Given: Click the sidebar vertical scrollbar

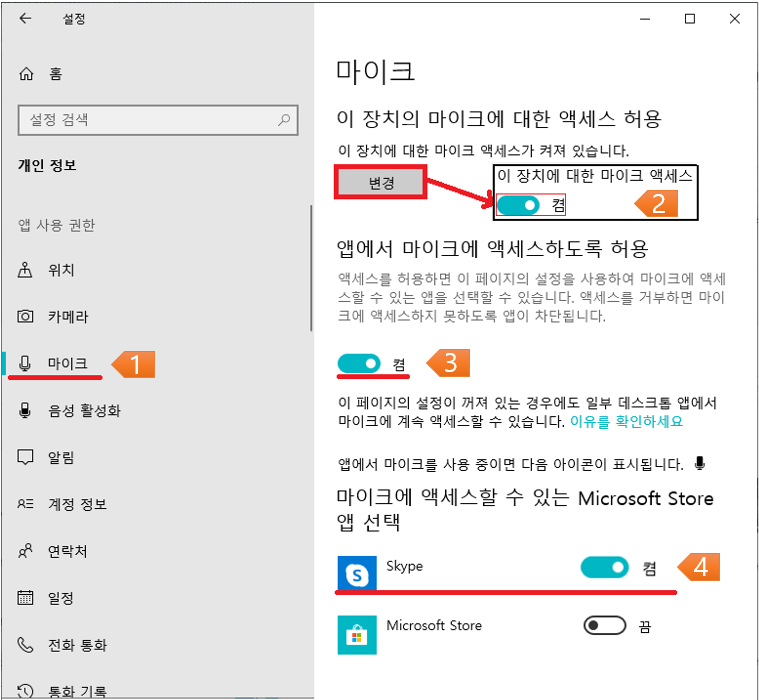Looking at the screenshot, I should pyautogui.click(x=311, y=268).
